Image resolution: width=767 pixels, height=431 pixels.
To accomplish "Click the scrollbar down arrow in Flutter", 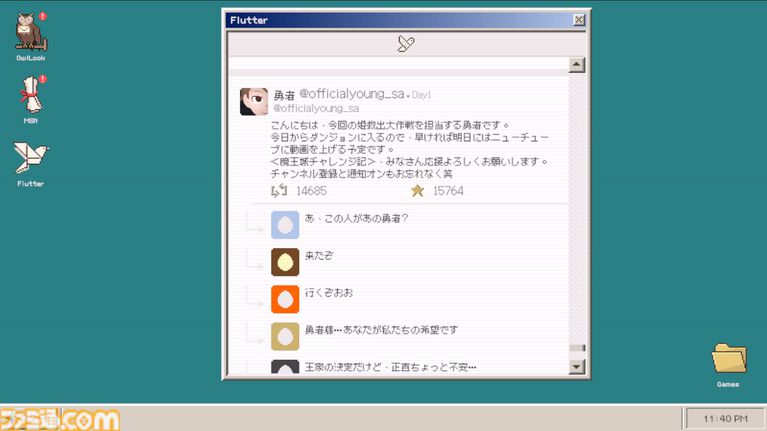I will (576, 367).
